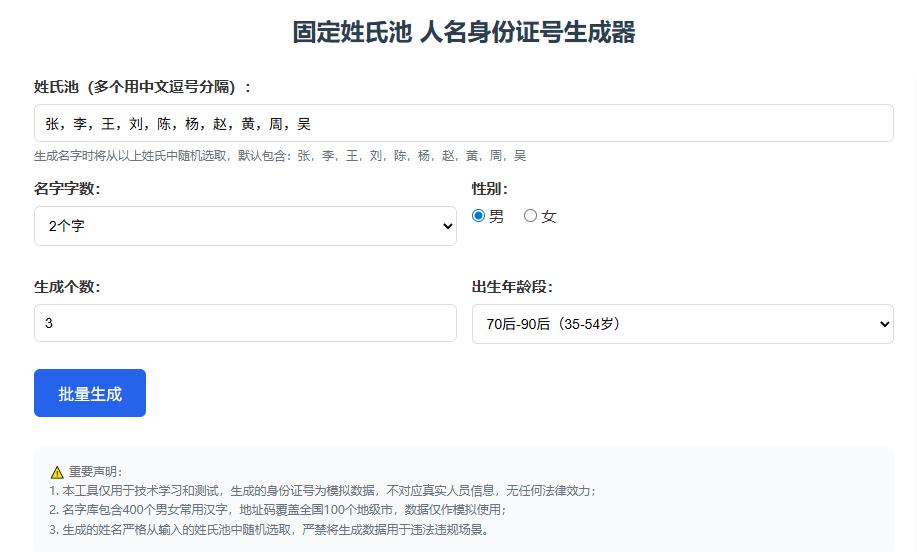917x552 pixels.
Task: Click the 生成个数 input containing 3
Action: pyautogui.click(x=244, y=323)
